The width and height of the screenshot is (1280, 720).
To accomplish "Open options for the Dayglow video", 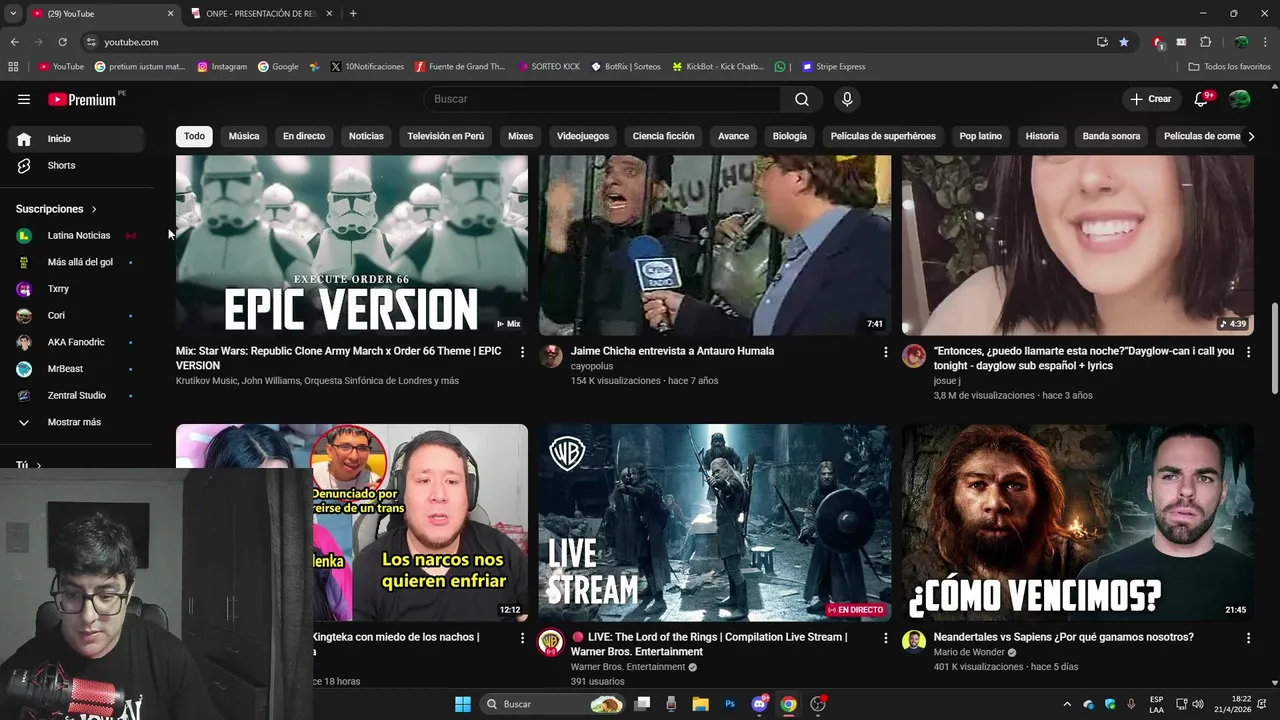I will 1248,352.
